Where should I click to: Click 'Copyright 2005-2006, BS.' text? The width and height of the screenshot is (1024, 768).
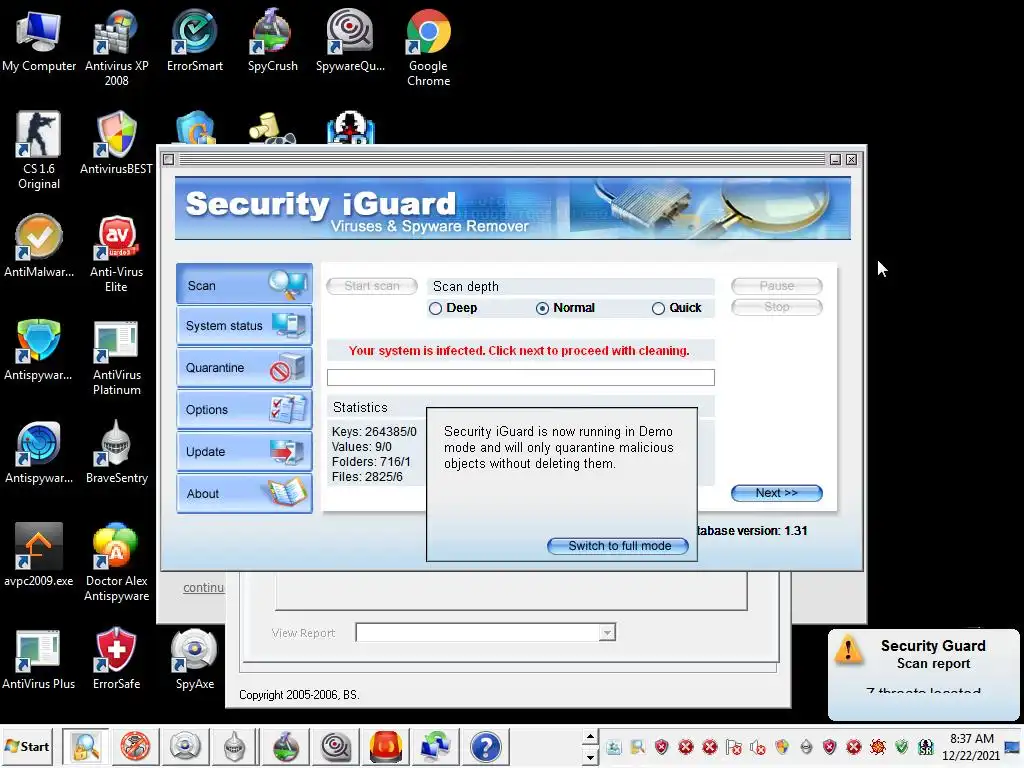pos(299,695)
